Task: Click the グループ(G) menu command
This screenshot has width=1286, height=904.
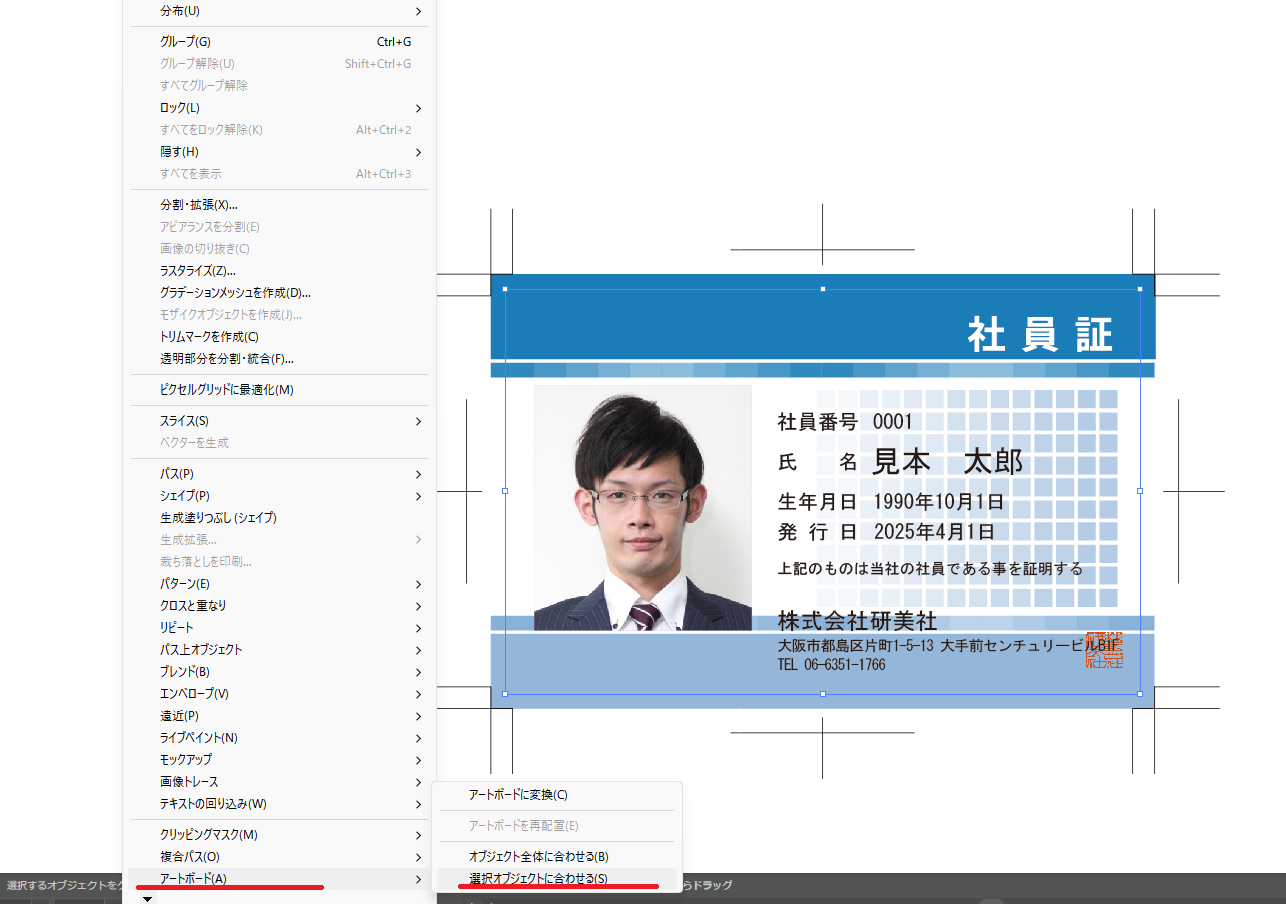Action: pyautogui.click(x=185, y=42)
